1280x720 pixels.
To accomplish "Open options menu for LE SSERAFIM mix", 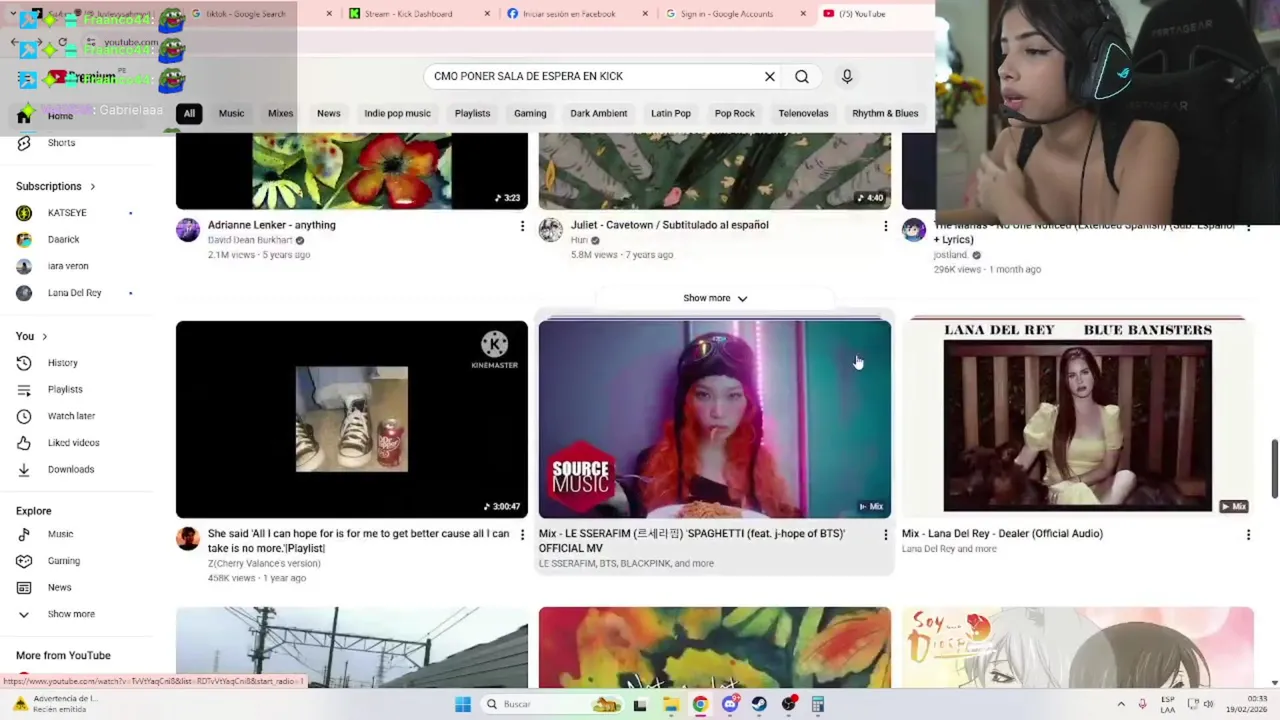I will coord(885,535).
